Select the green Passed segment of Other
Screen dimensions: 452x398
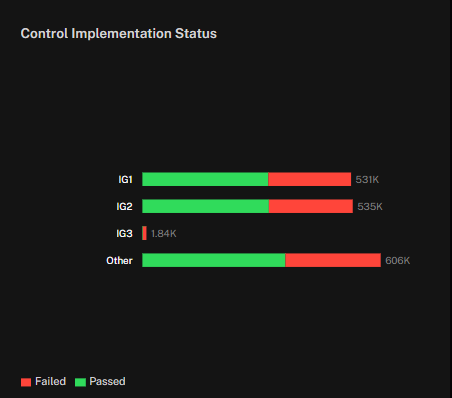pos(214,260)
